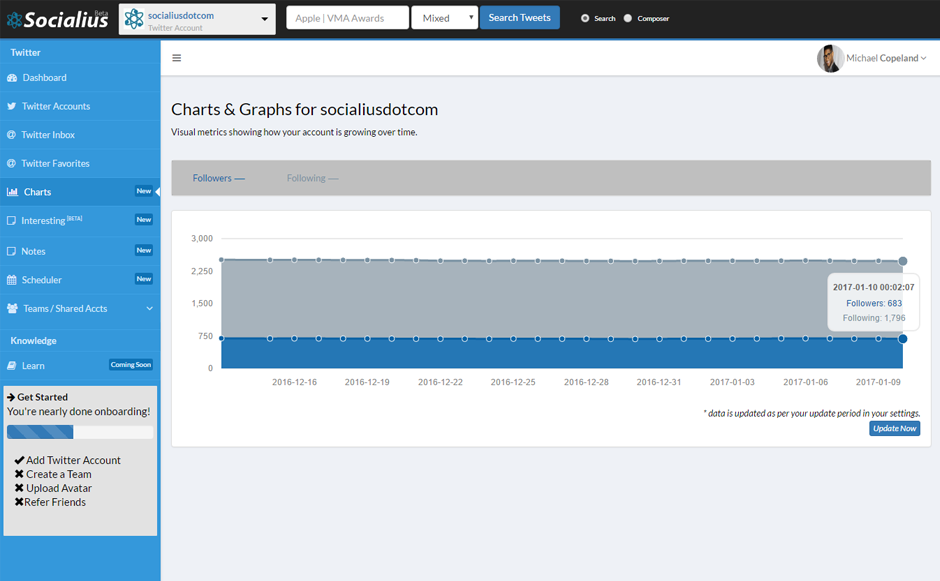Click the Charts bar graph icon
The height and width of the screenshot is (581, 940).
pyautogui.click(x=12, y=192)
